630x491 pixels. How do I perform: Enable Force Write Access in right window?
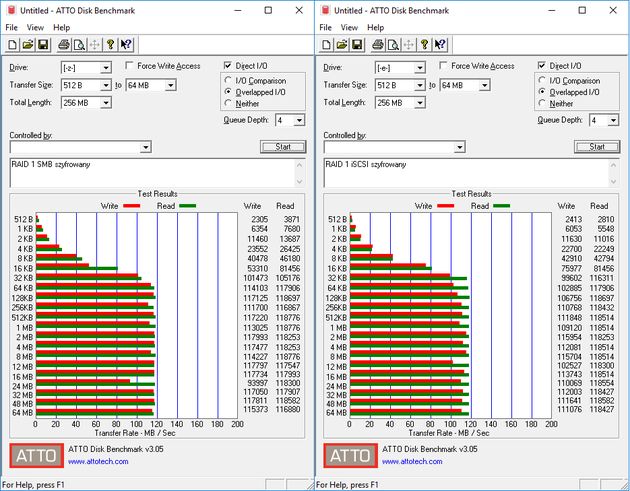tap(444, 65)
